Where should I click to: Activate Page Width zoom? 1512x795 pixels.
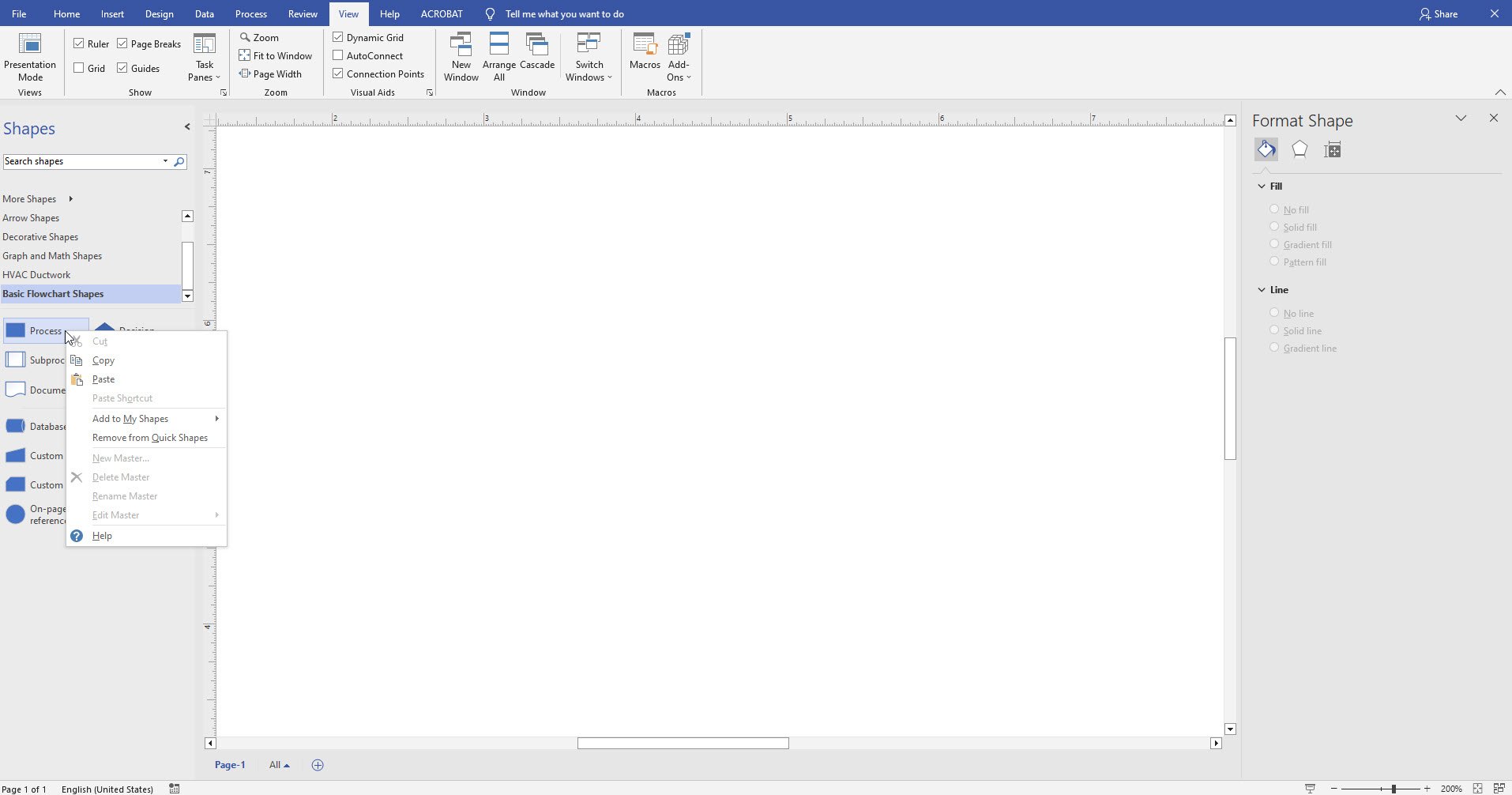[x=271, y=73]
